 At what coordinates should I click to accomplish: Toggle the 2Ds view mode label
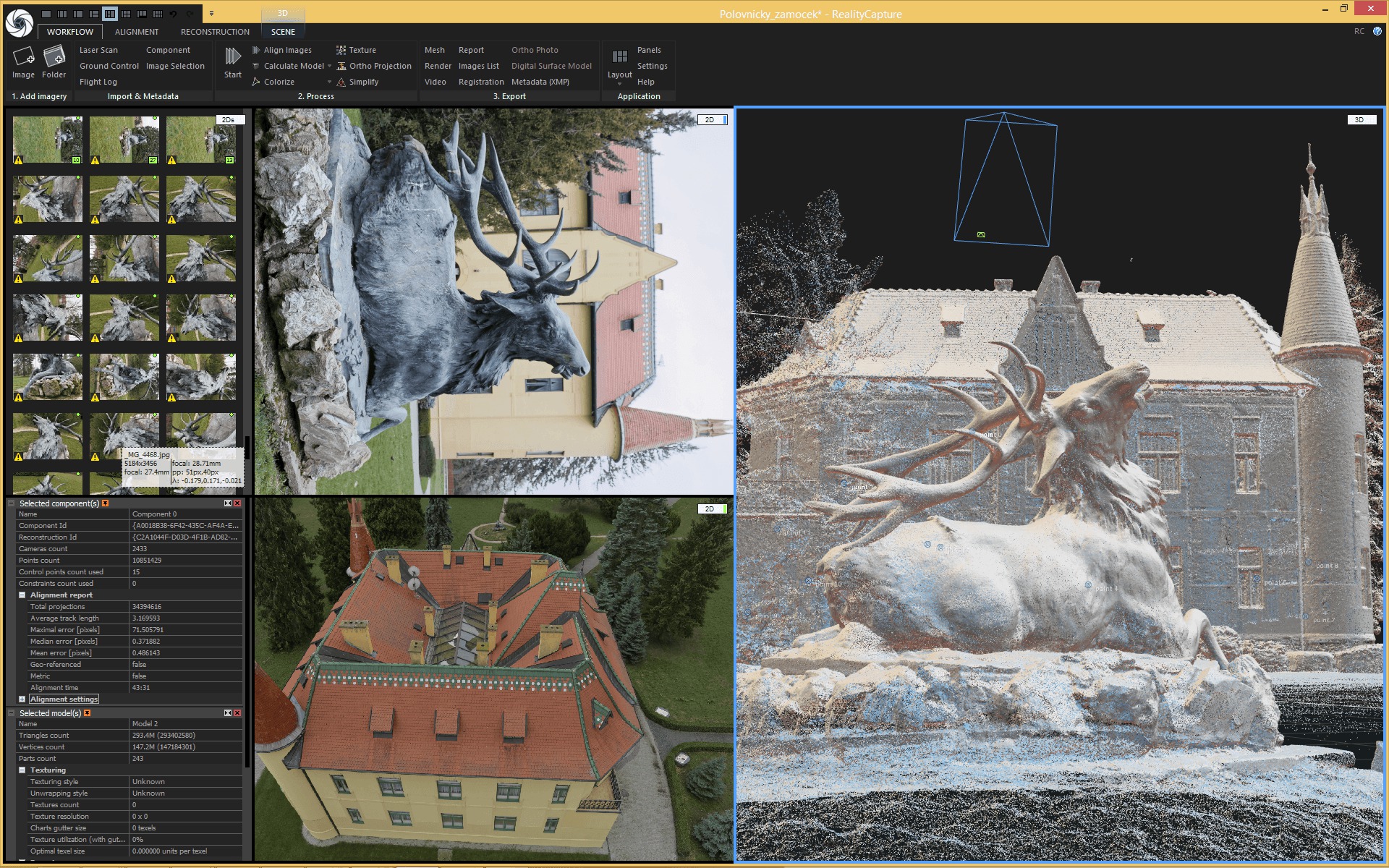(229, 120)
